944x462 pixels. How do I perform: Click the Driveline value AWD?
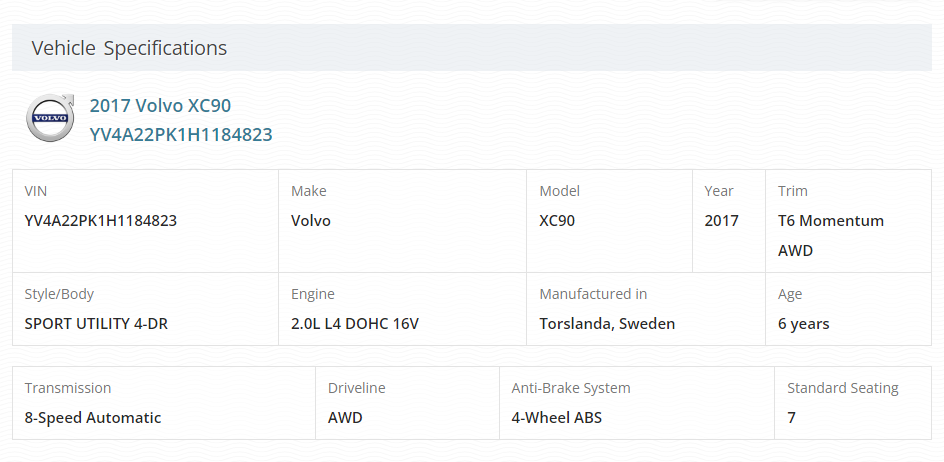[x=345, y=417]
